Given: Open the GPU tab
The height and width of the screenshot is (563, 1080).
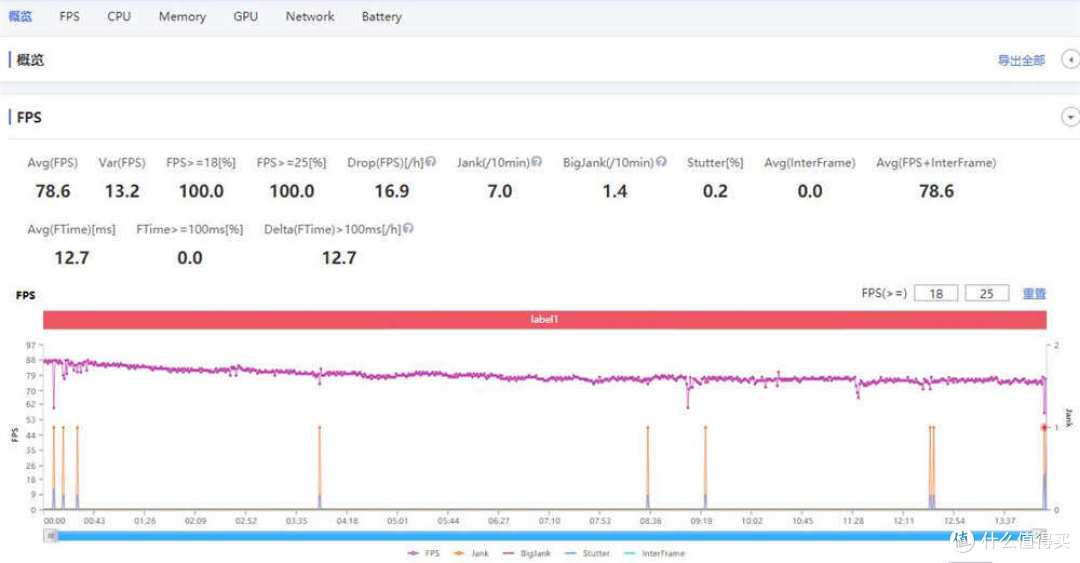Looking at the screenshot, I should (x=245, y=16).
